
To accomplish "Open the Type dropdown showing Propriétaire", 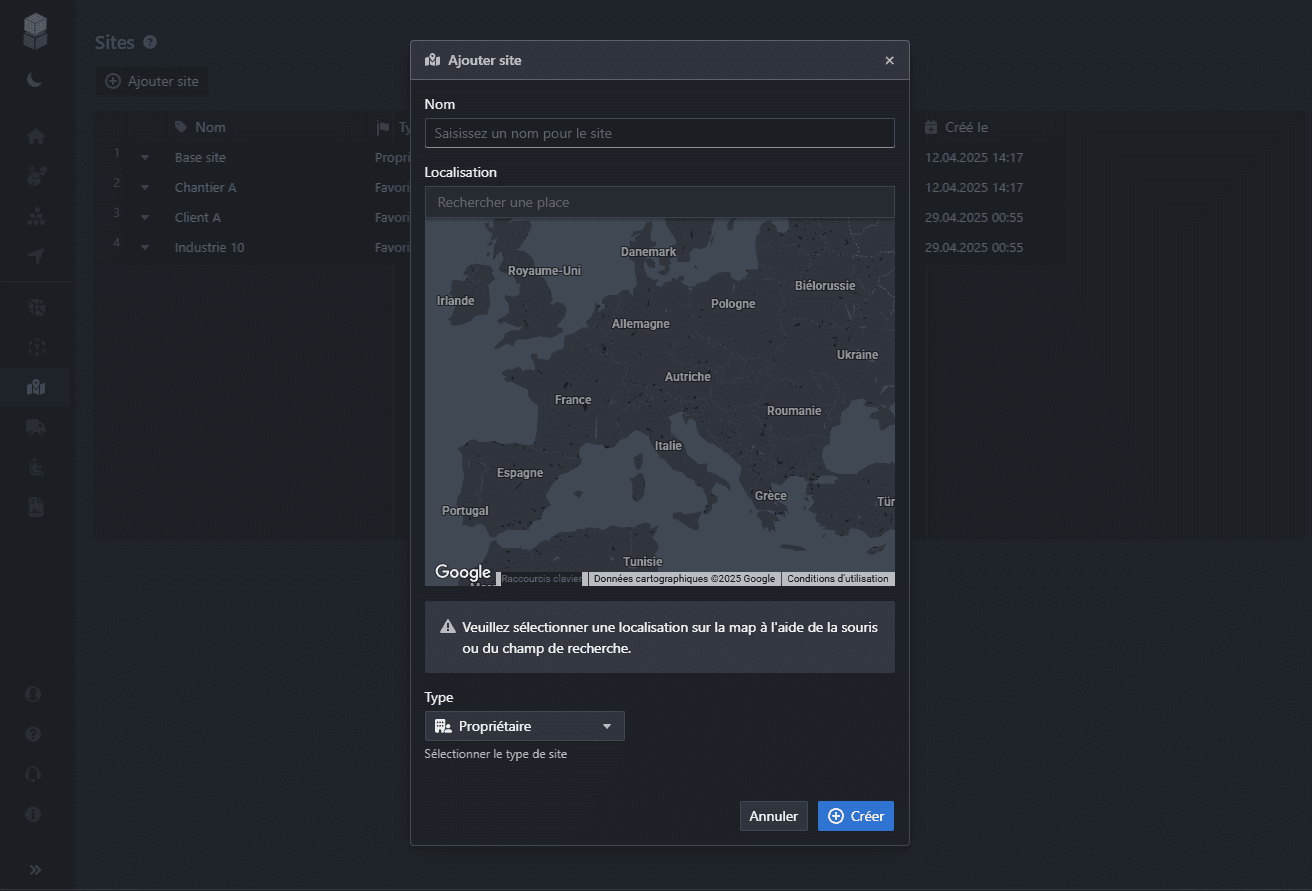I will 524,726.
